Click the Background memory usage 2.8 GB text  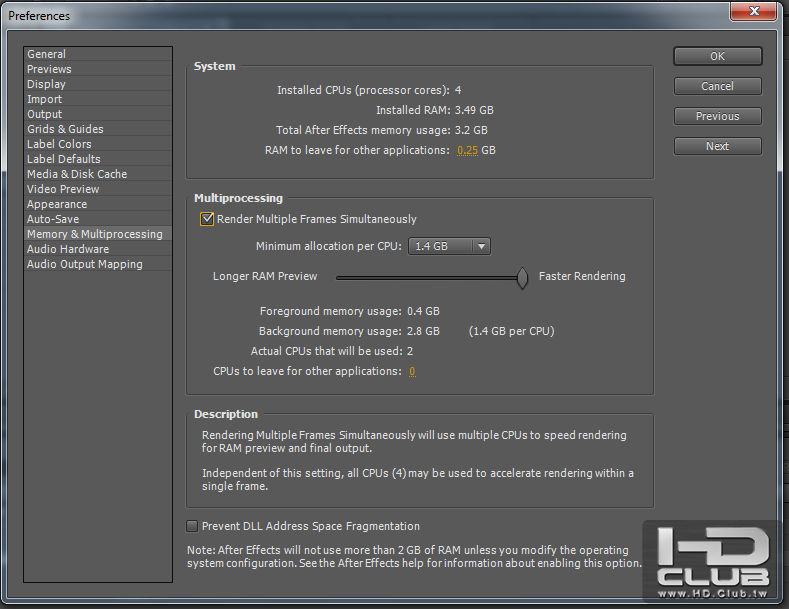[349, 331]
